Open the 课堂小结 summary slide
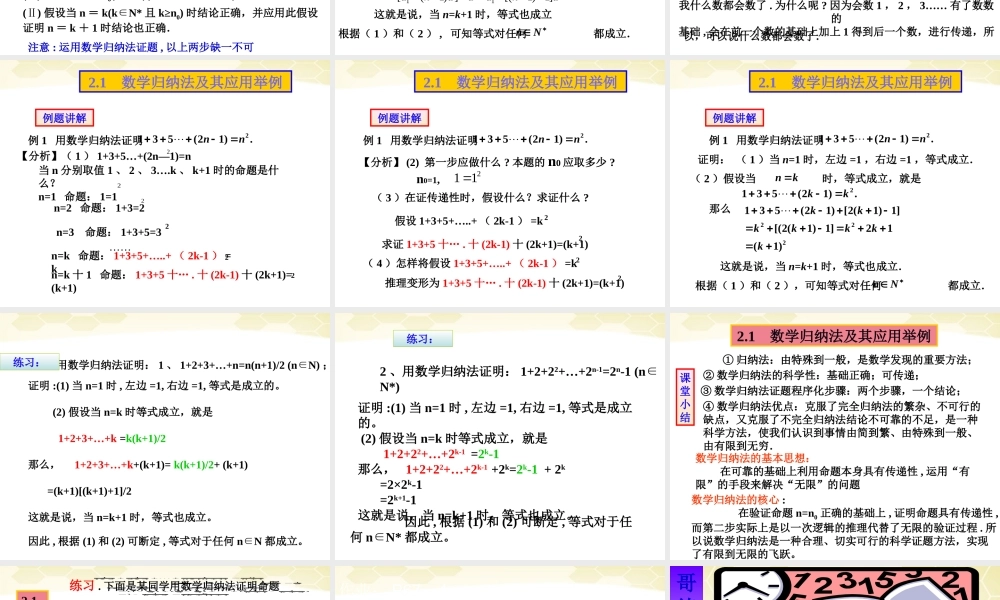This screenshot has width=1000, height=600. point(835,436)
